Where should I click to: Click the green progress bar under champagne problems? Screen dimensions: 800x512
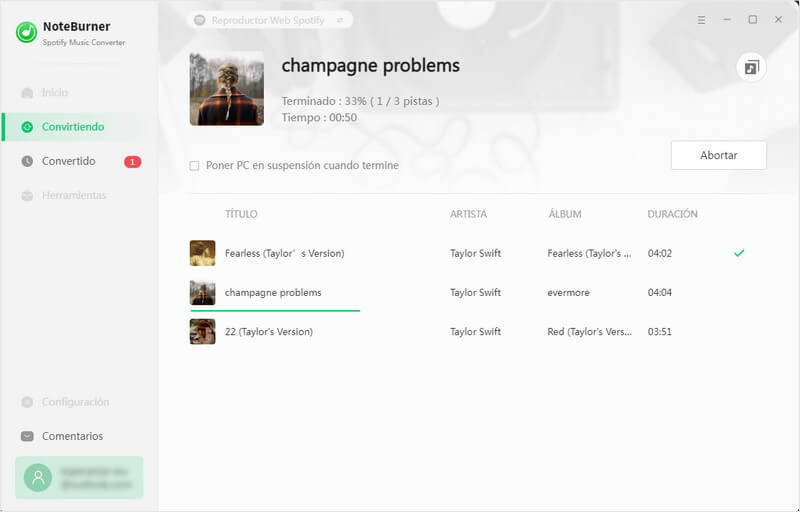pos(275,310)
